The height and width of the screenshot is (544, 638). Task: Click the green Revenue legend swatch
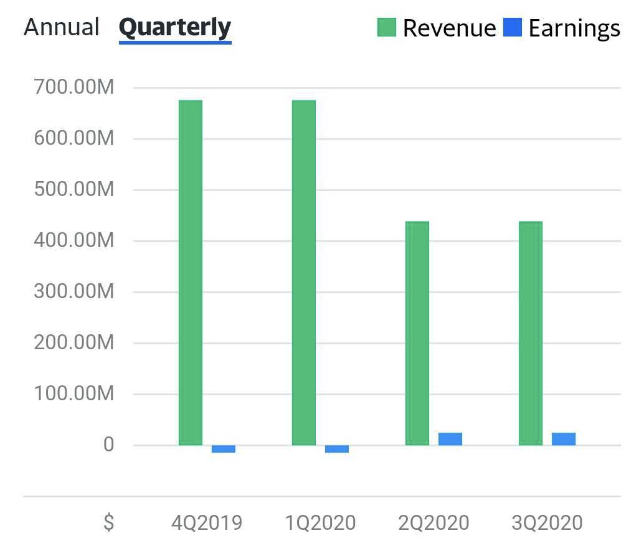coord(387,28)
